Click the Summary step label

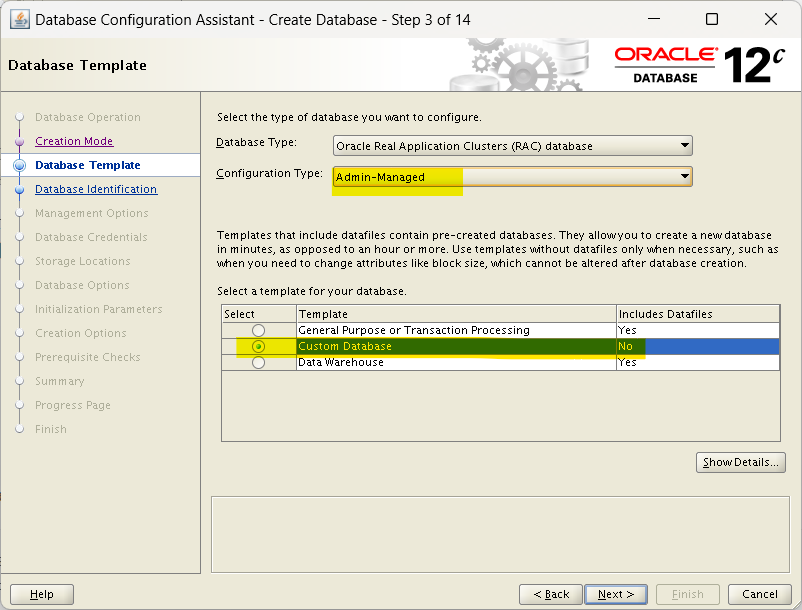59,381
